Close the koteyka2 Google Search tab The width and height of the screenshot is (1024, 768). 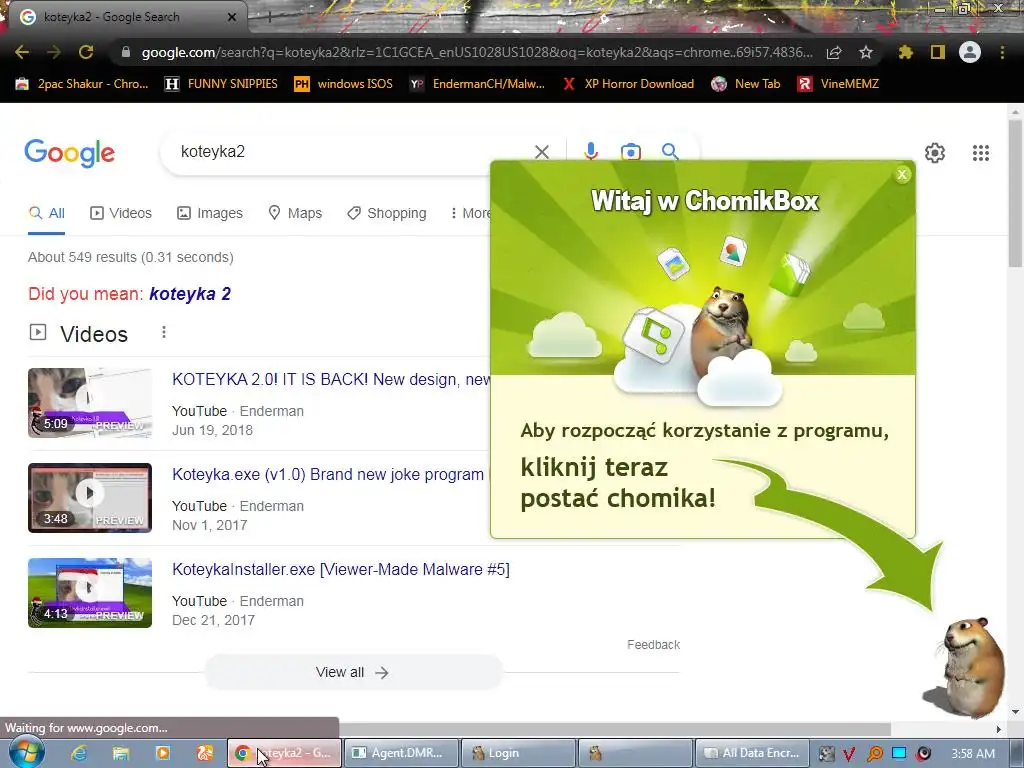click(232, 17)
